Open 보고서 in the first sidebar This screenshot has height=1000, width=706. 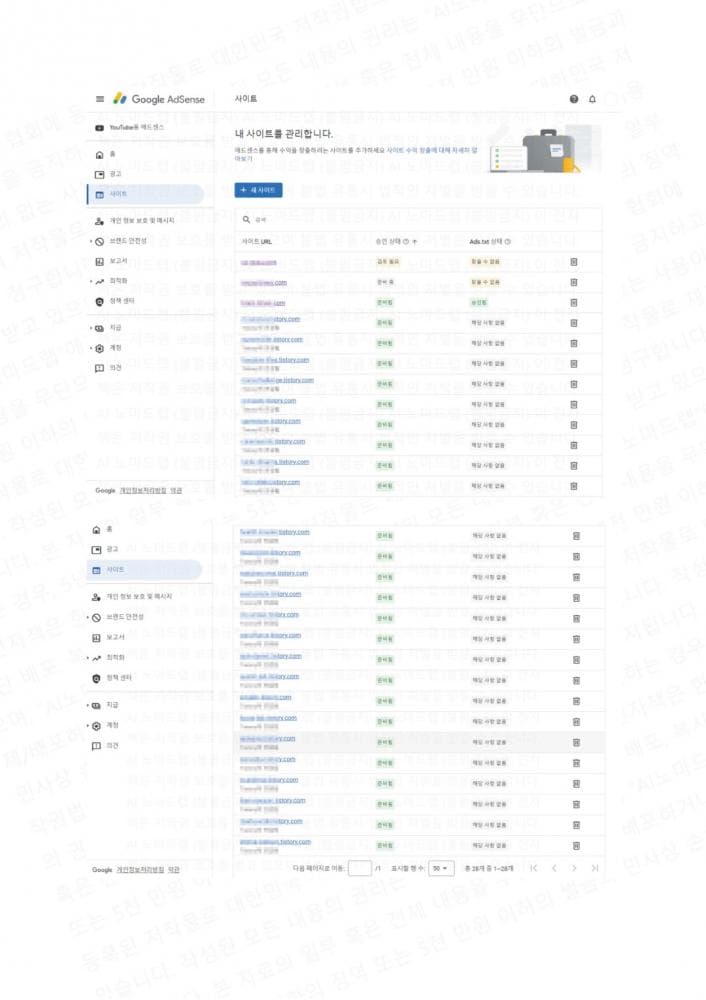(112, 261)
